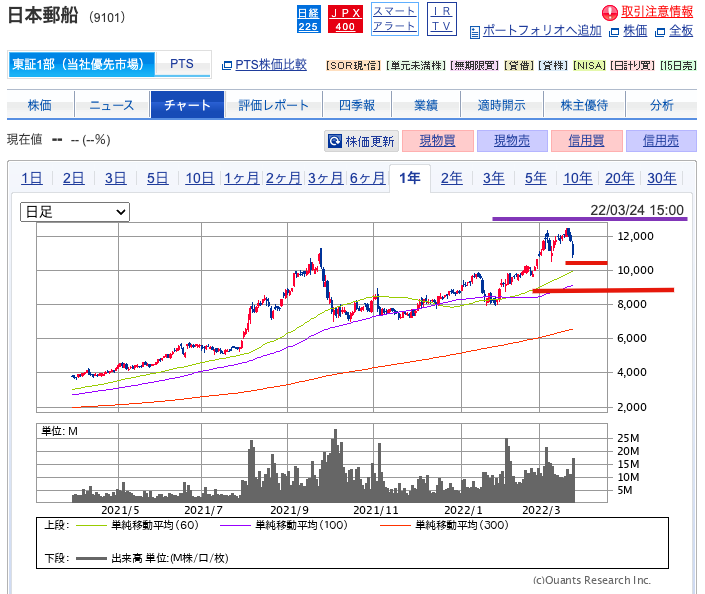This screenshot has width=705, height=594.
Task: Click the 信用買 button
Action: pyautogui.click(x=587, y=141)
